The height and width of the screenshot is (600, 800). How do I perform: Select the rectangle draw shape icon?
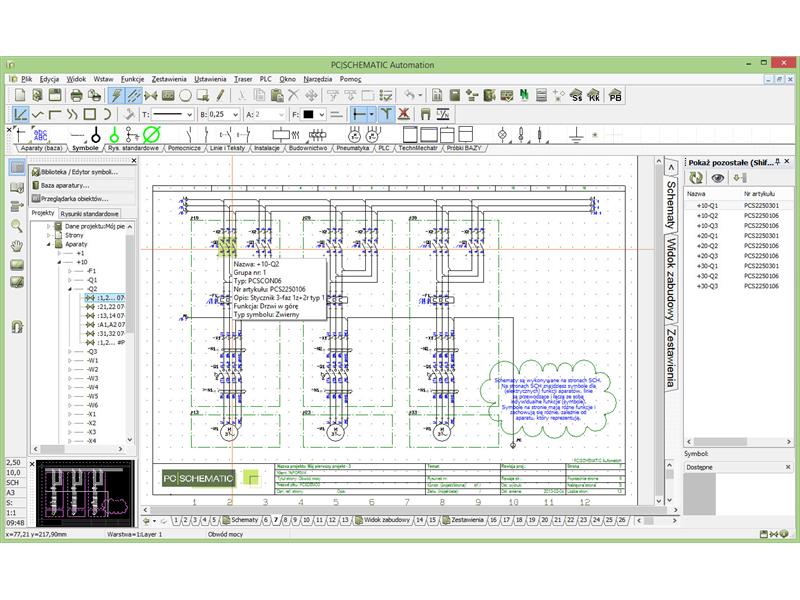click(x=90, y=114)
